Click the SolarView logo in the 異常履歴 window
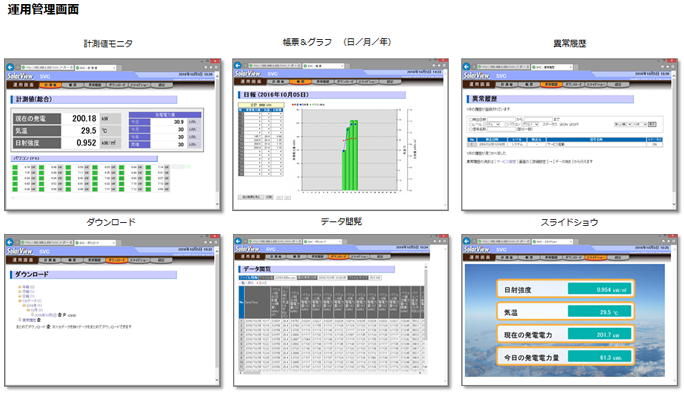684x393 pixels. coord(476,75)
